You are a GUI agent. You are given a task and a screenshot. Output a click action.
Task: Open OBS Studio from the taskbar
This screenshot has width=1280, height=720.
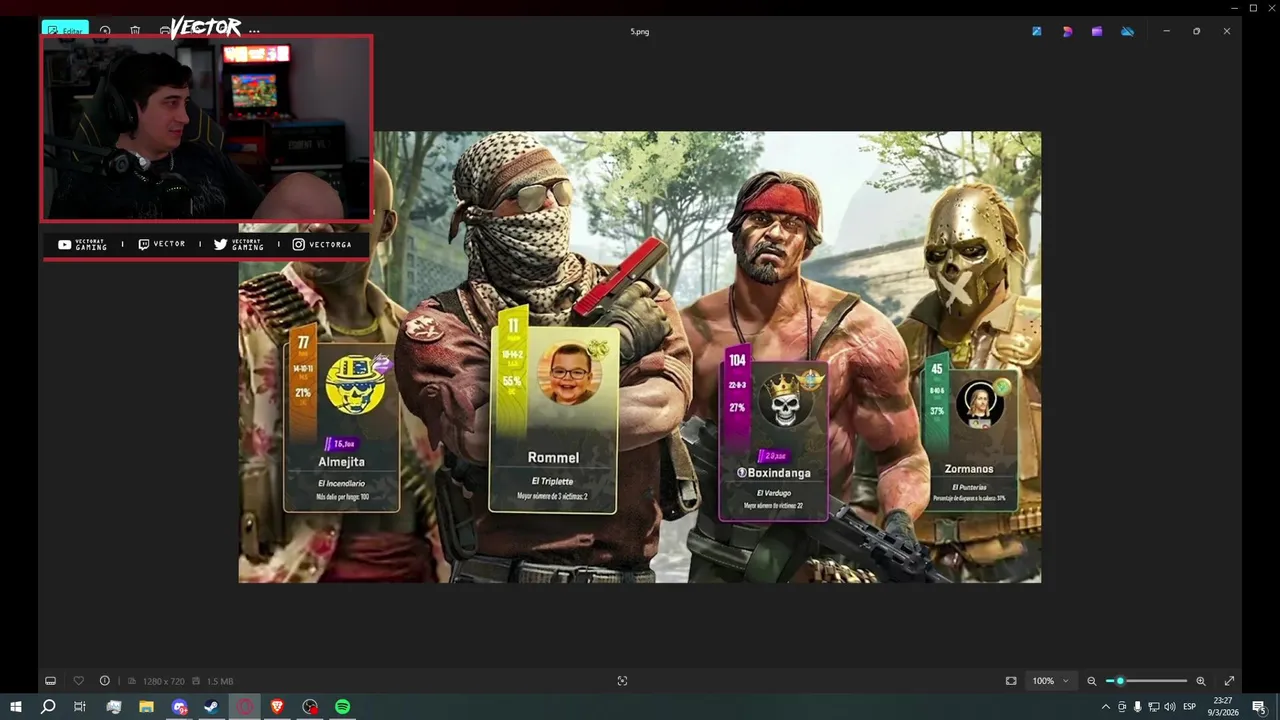tap(310, 707)
